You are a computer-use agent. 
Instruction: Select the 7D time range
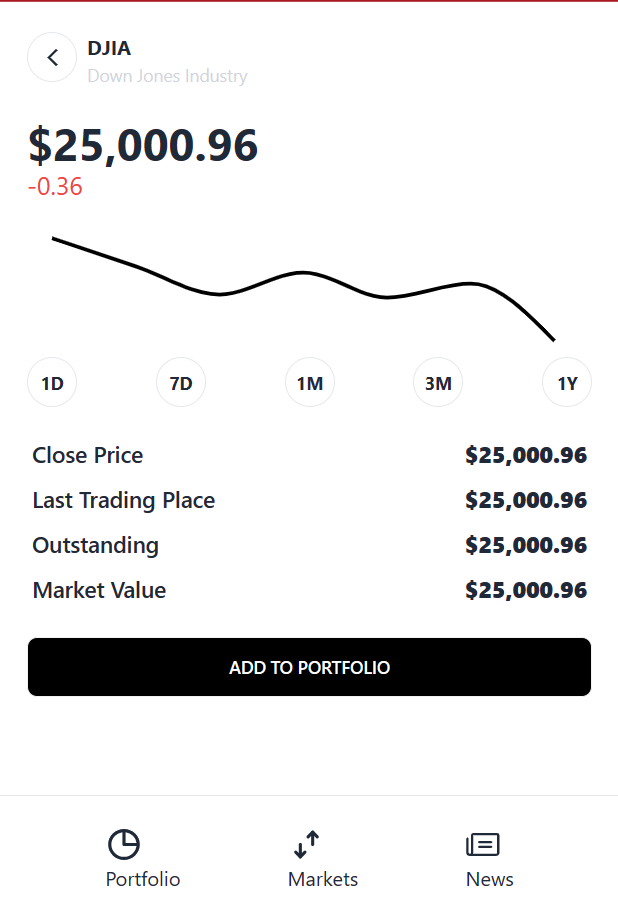coord(180,382)
